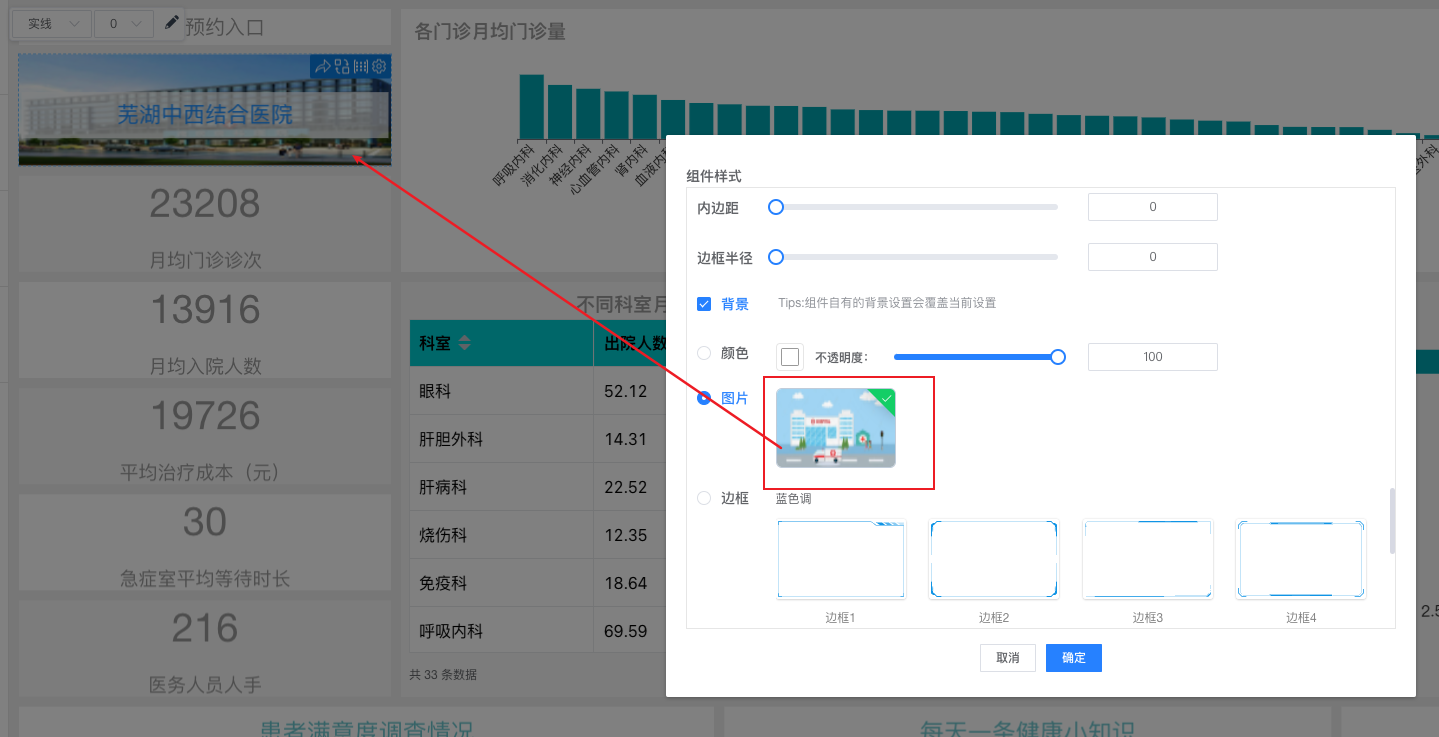Open the gear settings icon on hospital banner
1439x737 pixels.
pyautogui.click(x=379, y=66)
